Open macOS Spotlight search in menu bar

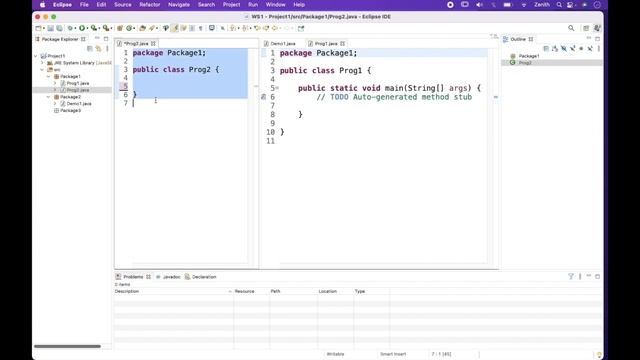[559, 4]
